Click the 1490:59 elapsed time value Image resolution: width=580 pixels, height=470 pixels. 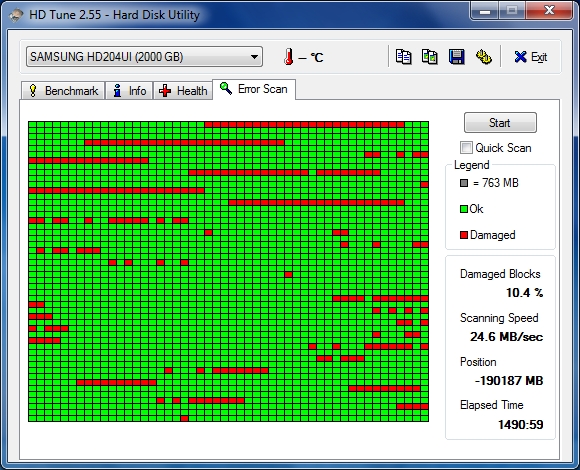520,425
